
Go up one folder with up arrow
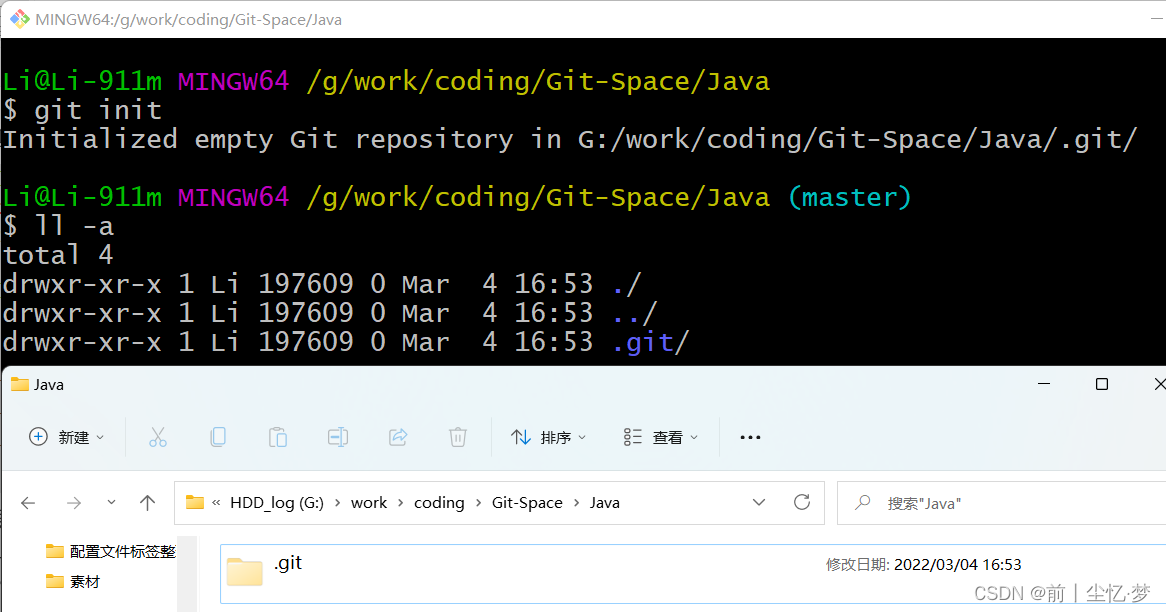(x=147, y=503)
